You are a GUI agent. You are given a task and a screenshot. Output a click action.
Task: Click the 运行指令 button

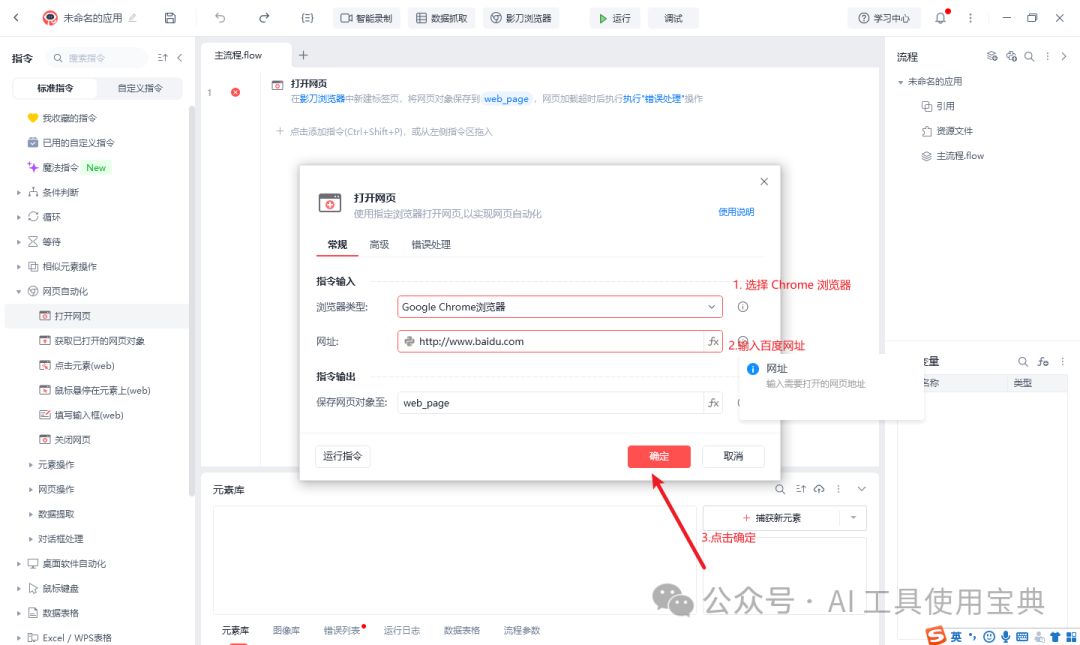point(342,456)
